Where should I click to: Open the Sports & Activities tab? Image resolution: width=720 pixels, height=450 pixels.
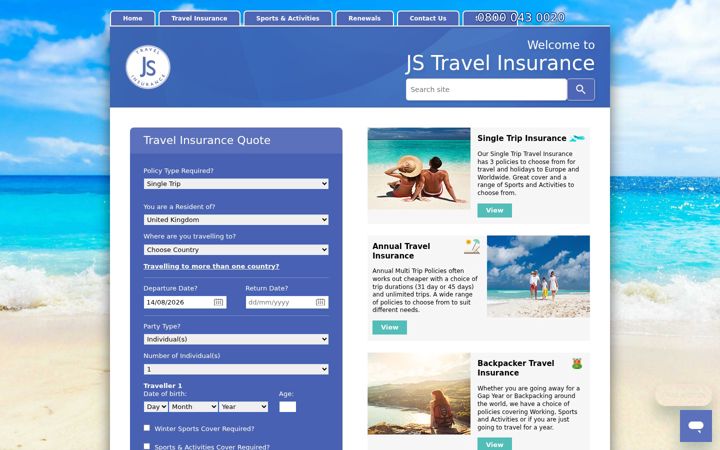[287, 18]
